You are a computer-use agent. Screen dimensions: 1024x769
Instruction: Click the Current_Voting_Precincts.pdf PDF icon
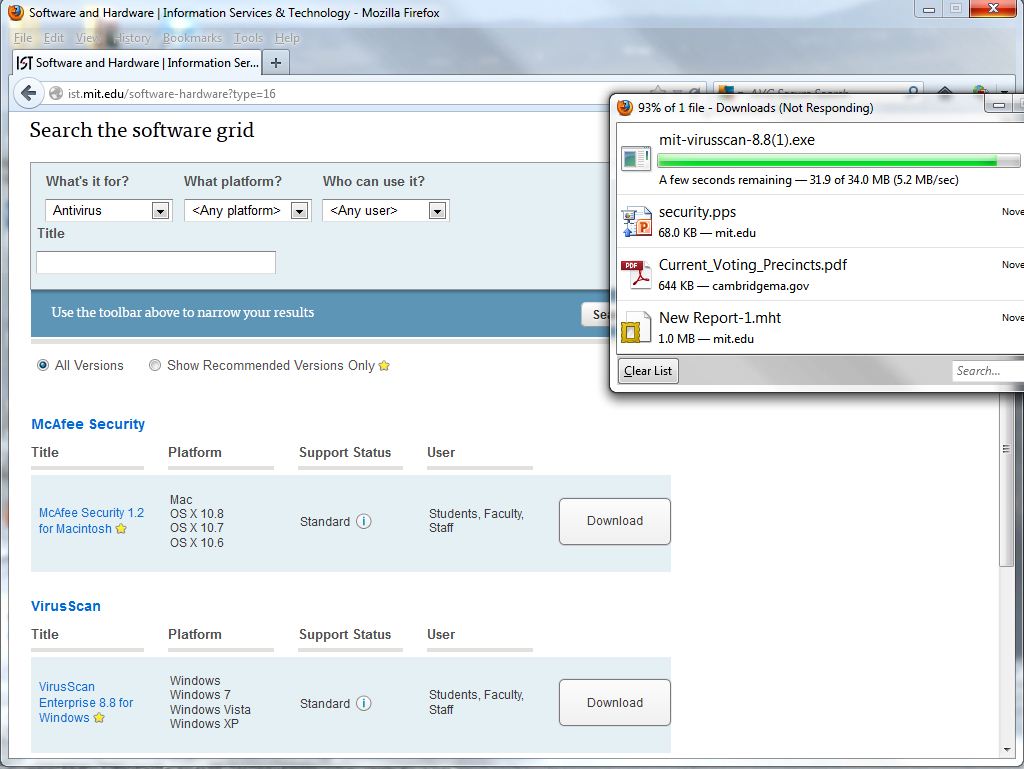point(636,274)
